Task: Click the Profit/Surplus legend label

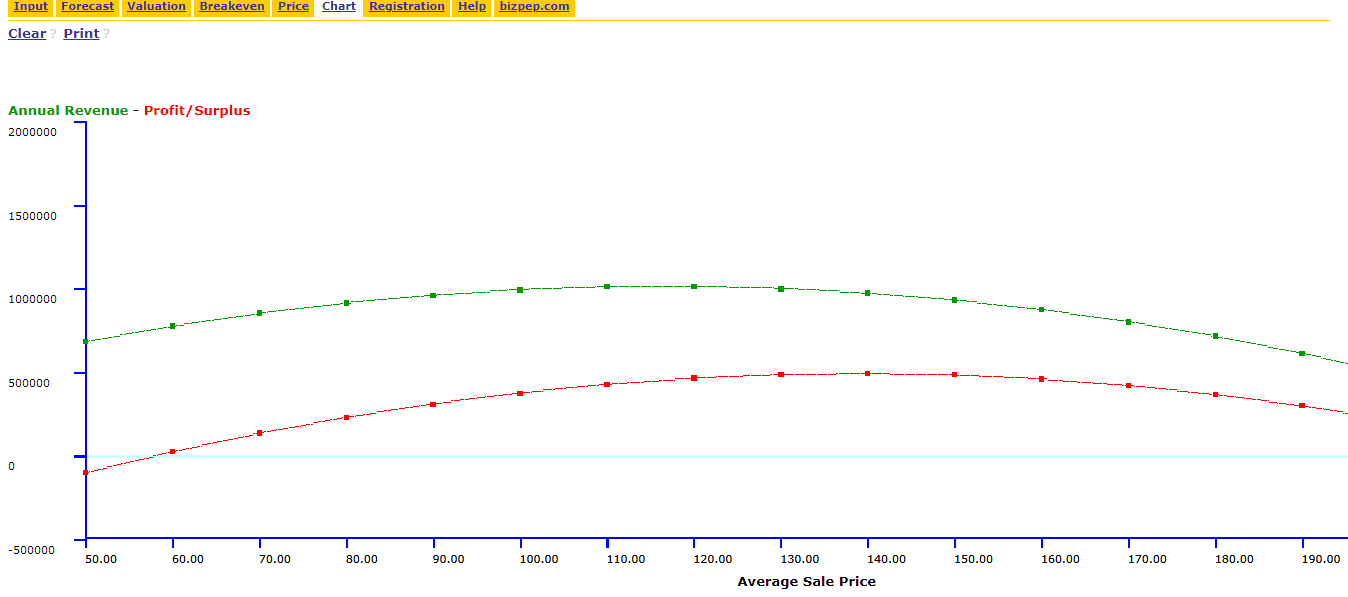Action: (197, 110)
